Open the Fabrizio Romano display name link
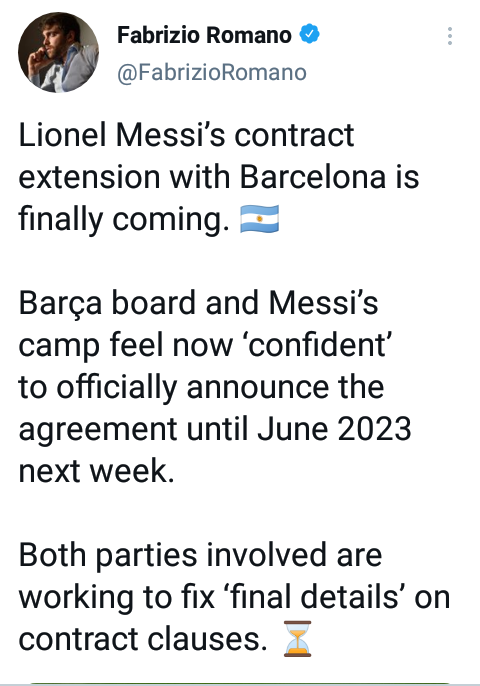The width and height of the screenshot is (480, 686). (204, 35)
